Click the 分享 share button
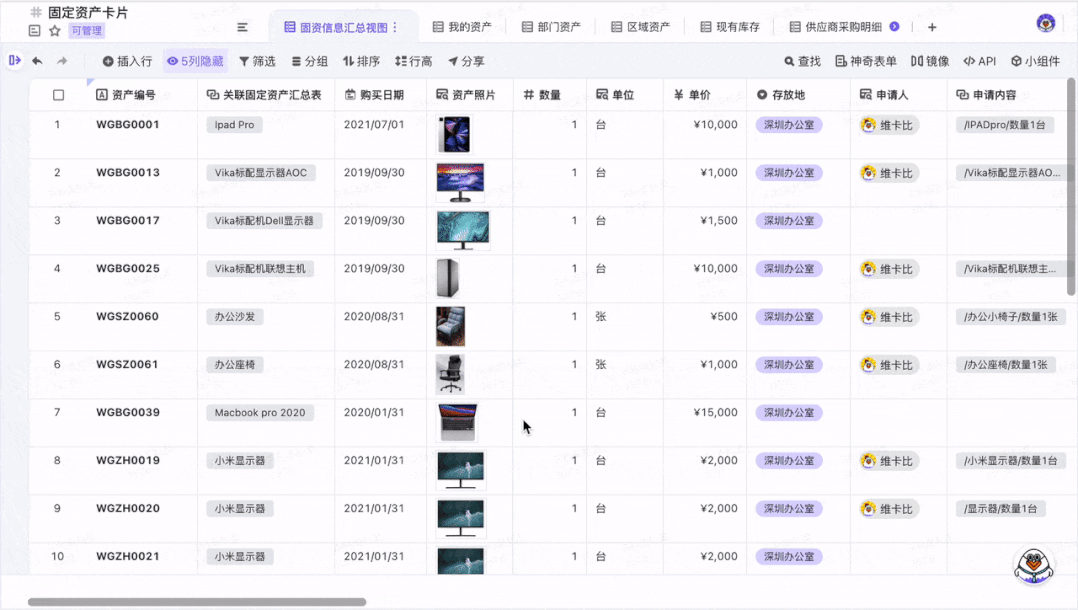Viewport: 1078px width, 610px height. 466,61
